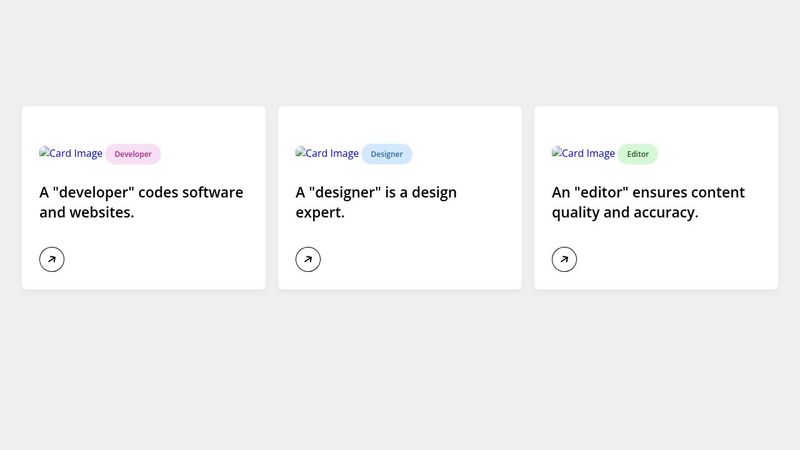
Task: Click the broken image icon in the Designer card
Action: [x=300, y=153]
